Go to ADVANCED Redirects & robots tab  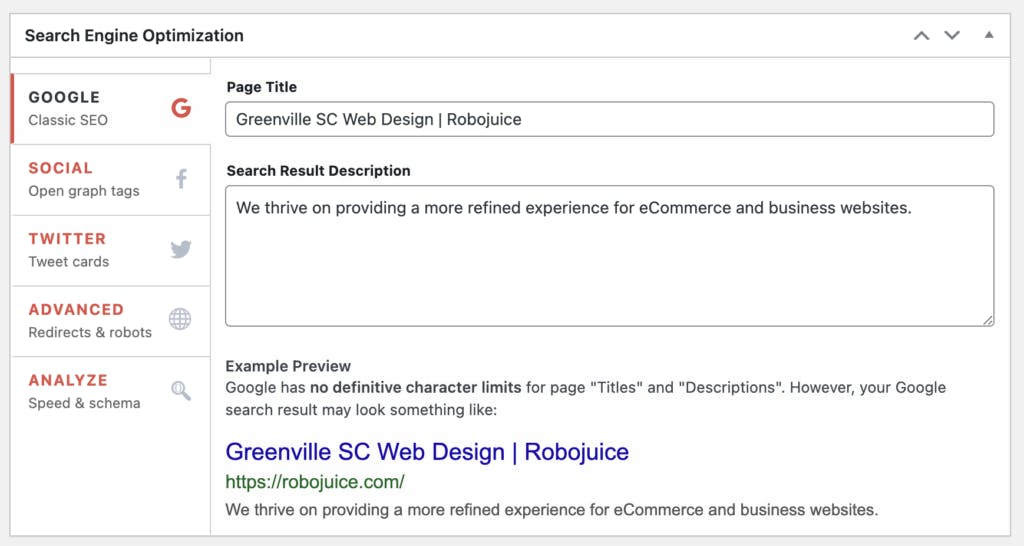point(90,320)
